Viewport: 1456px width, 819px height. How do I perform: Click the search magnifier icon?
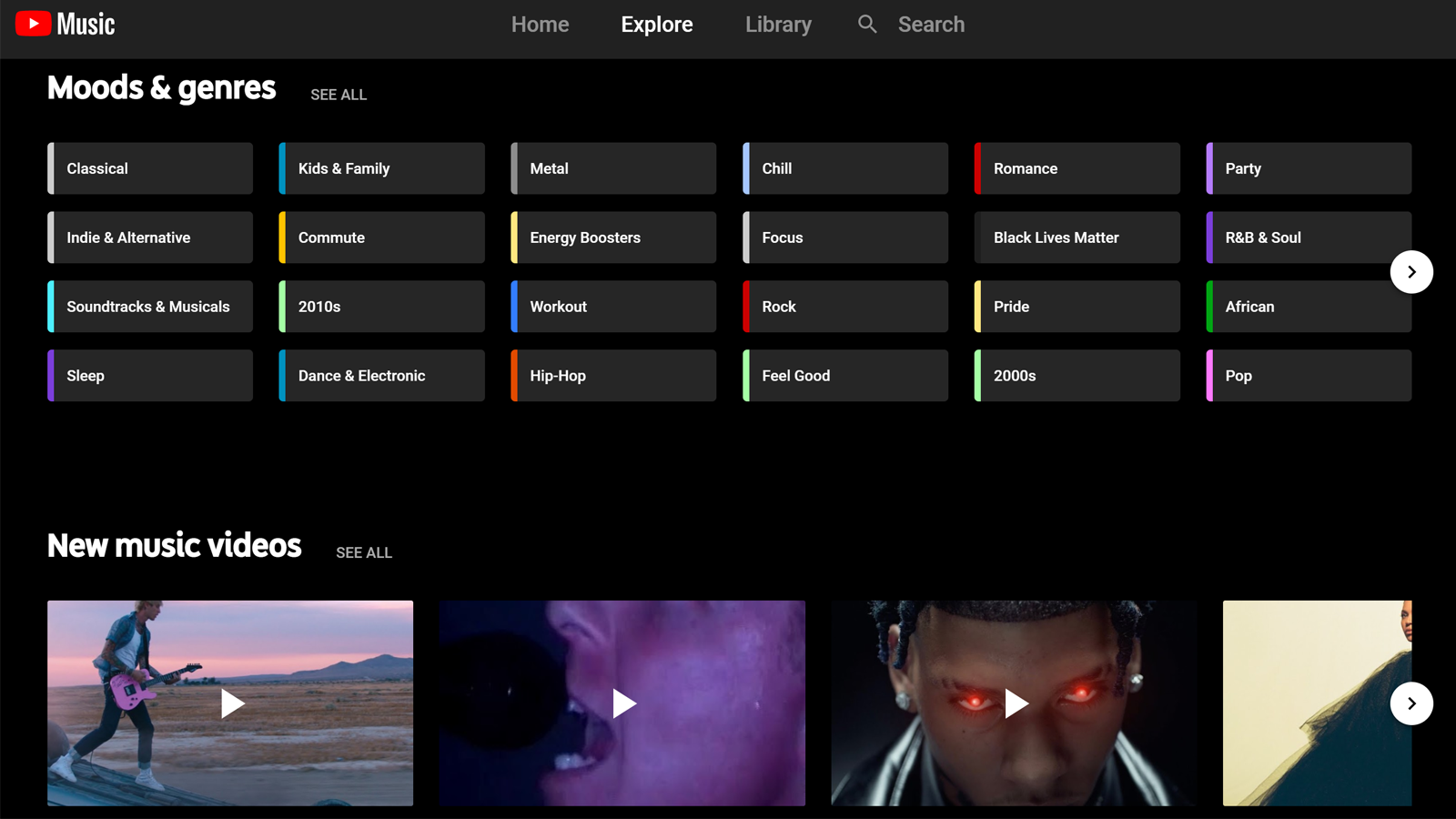(x=867, y=25)
